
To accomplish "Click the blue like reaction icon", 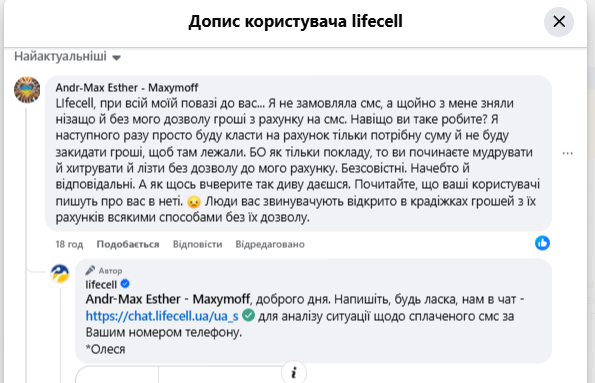I will (x=542, y=243).
